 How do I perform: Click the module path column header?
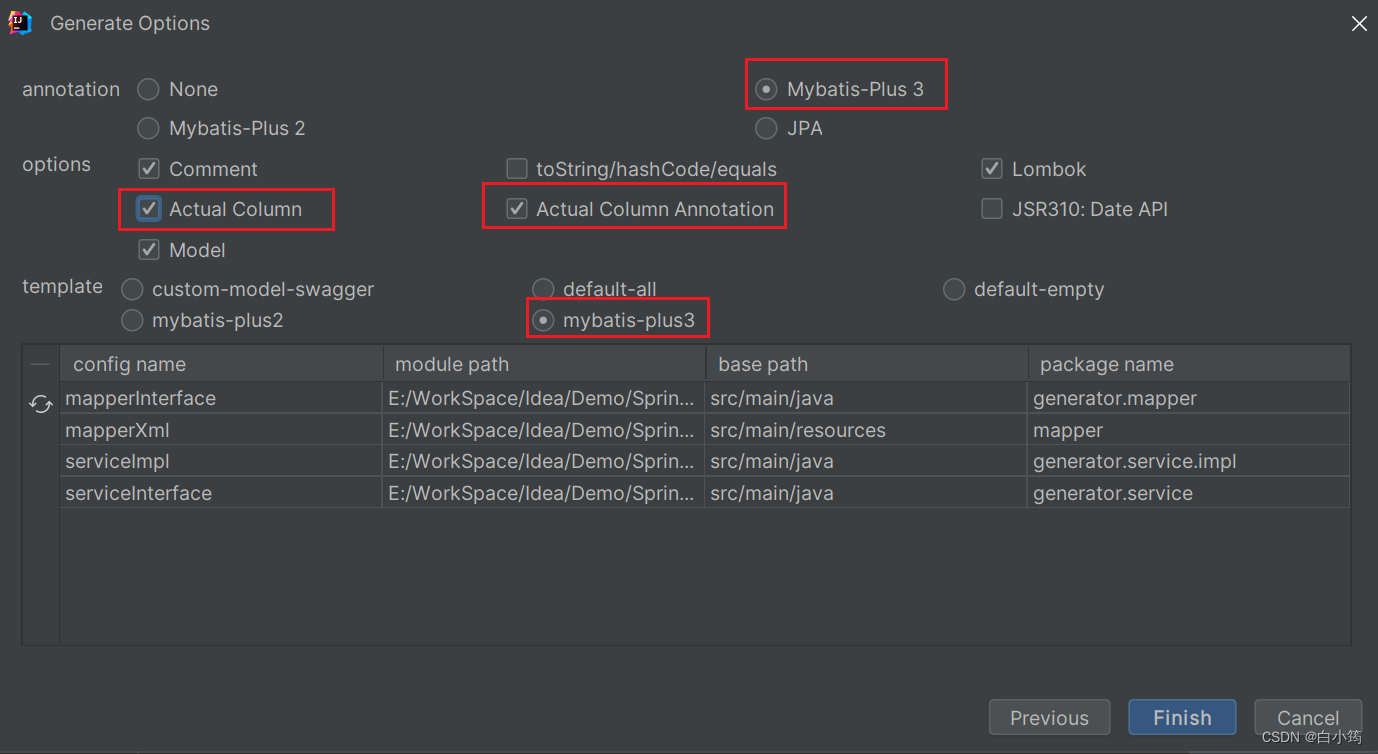coord(544,364)
